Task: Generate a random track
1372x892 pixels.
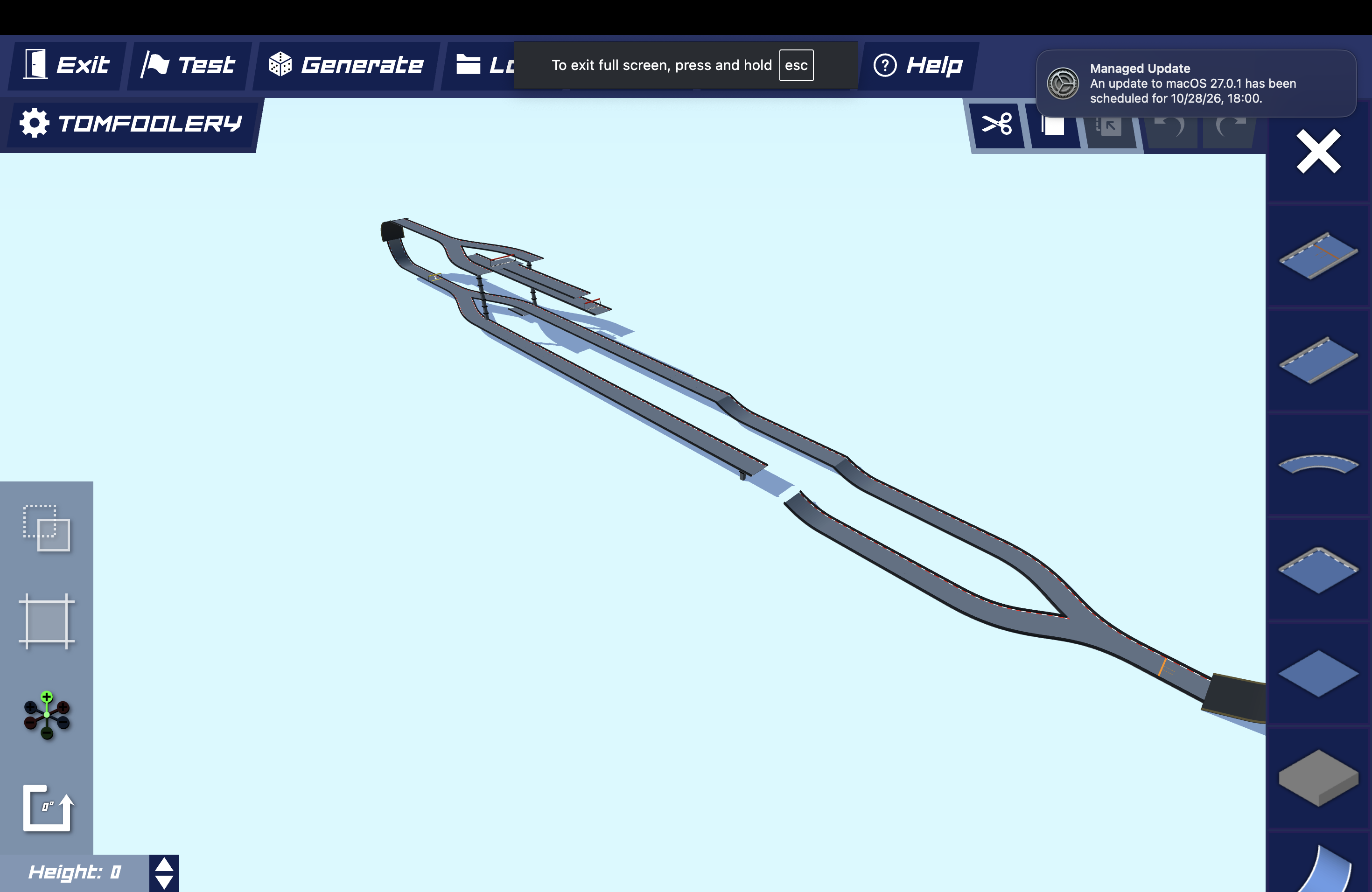Action: [x=346, y=65]
